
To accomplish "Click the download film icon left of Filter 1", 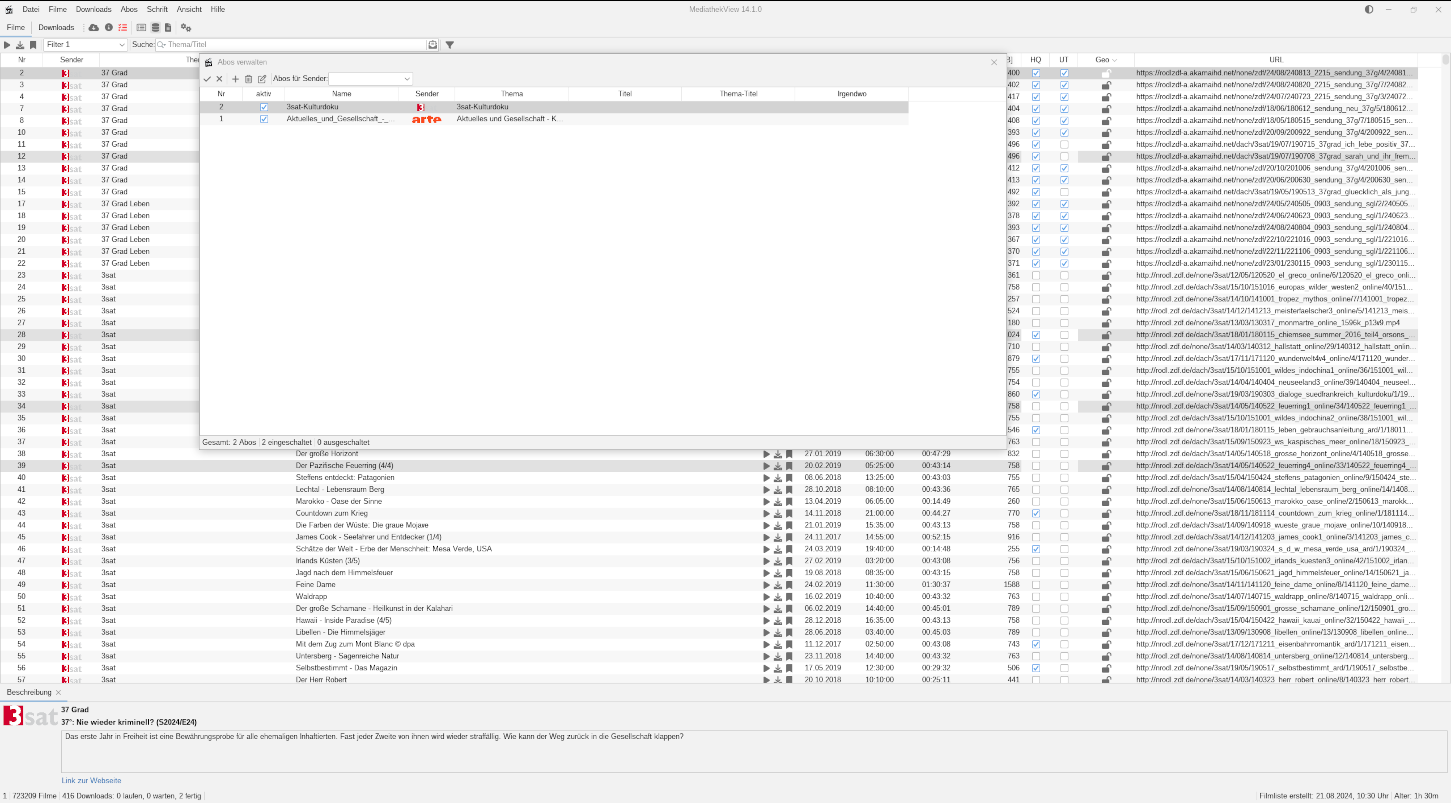I will [20, 45].
